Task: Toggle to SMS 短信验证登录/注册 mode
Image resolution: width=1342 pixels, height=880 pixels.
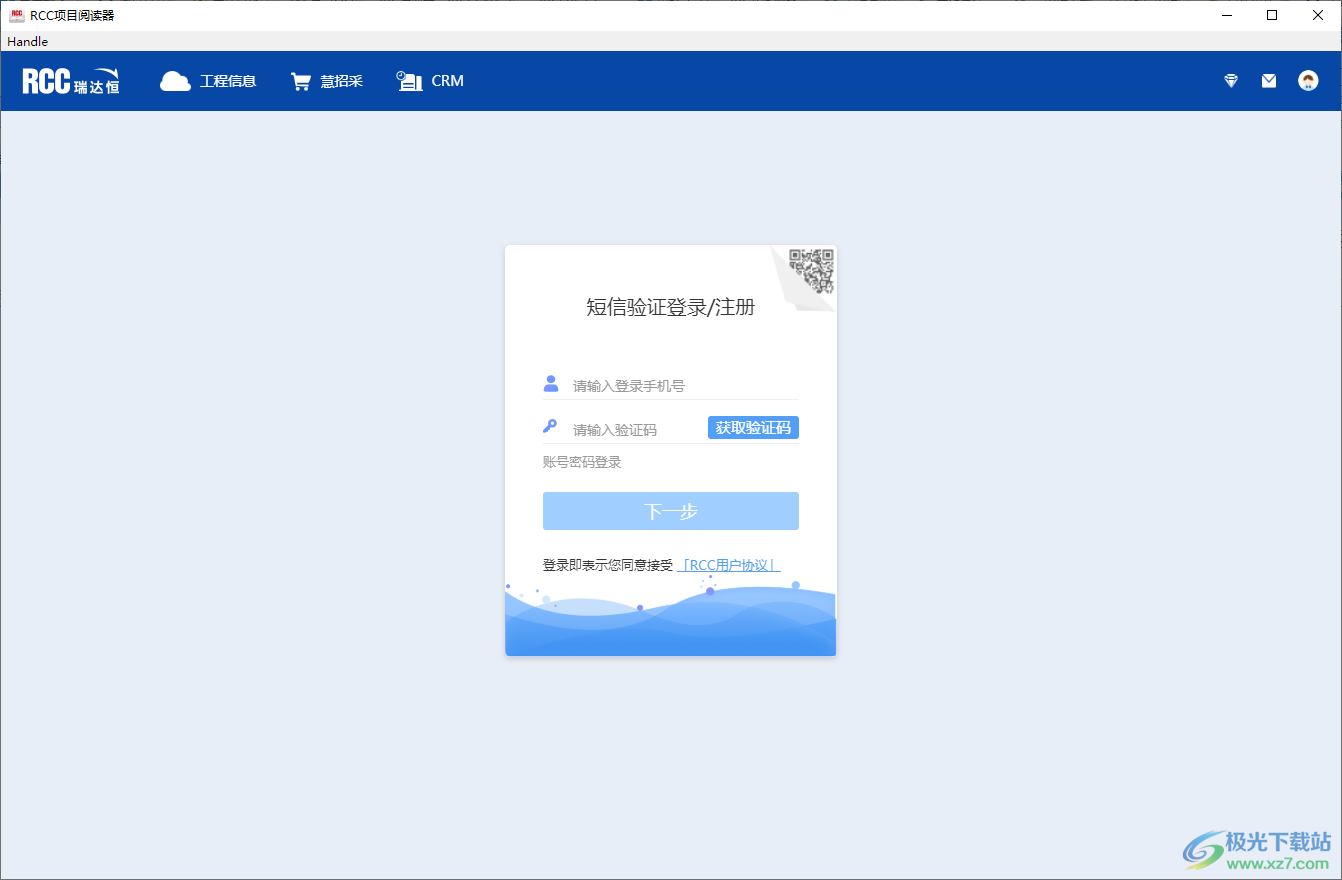Action: pos(670,307)
